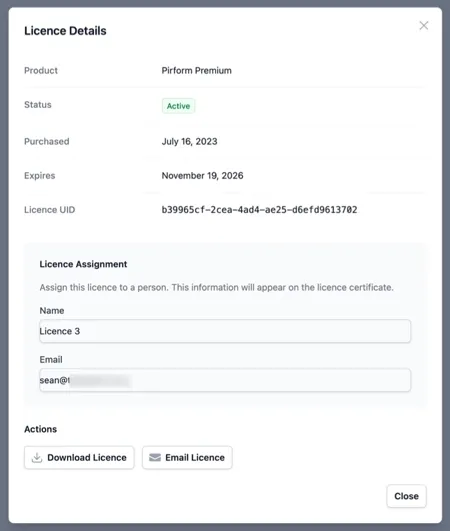This screenshot has height=531, width=450.
Task: Click the Status label
Action: pos(38,105)
